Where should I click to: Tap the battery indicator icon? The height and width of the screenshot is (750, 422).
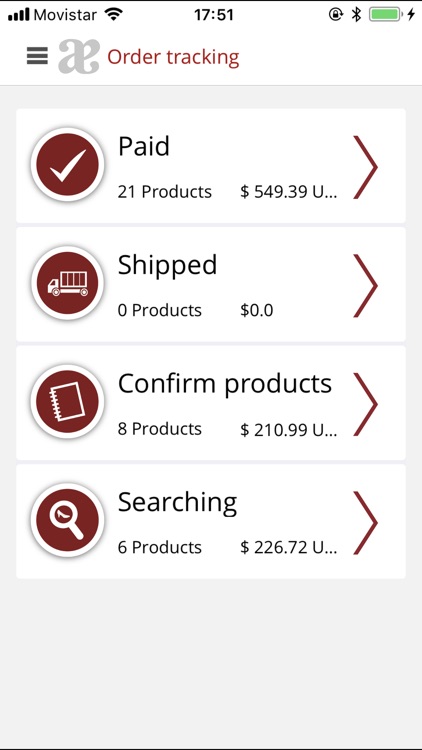click(x=385, y=14)
